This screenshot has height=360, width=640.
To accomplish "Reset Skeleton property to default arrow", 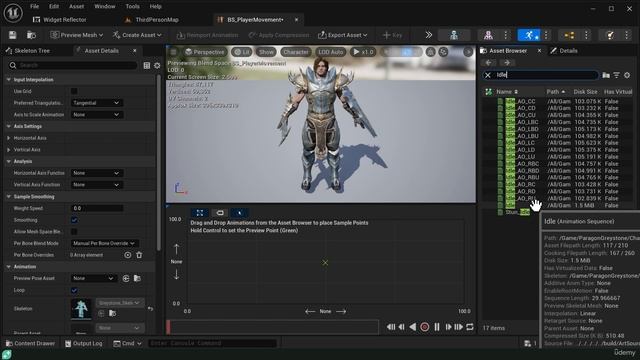I will [151, 309].
